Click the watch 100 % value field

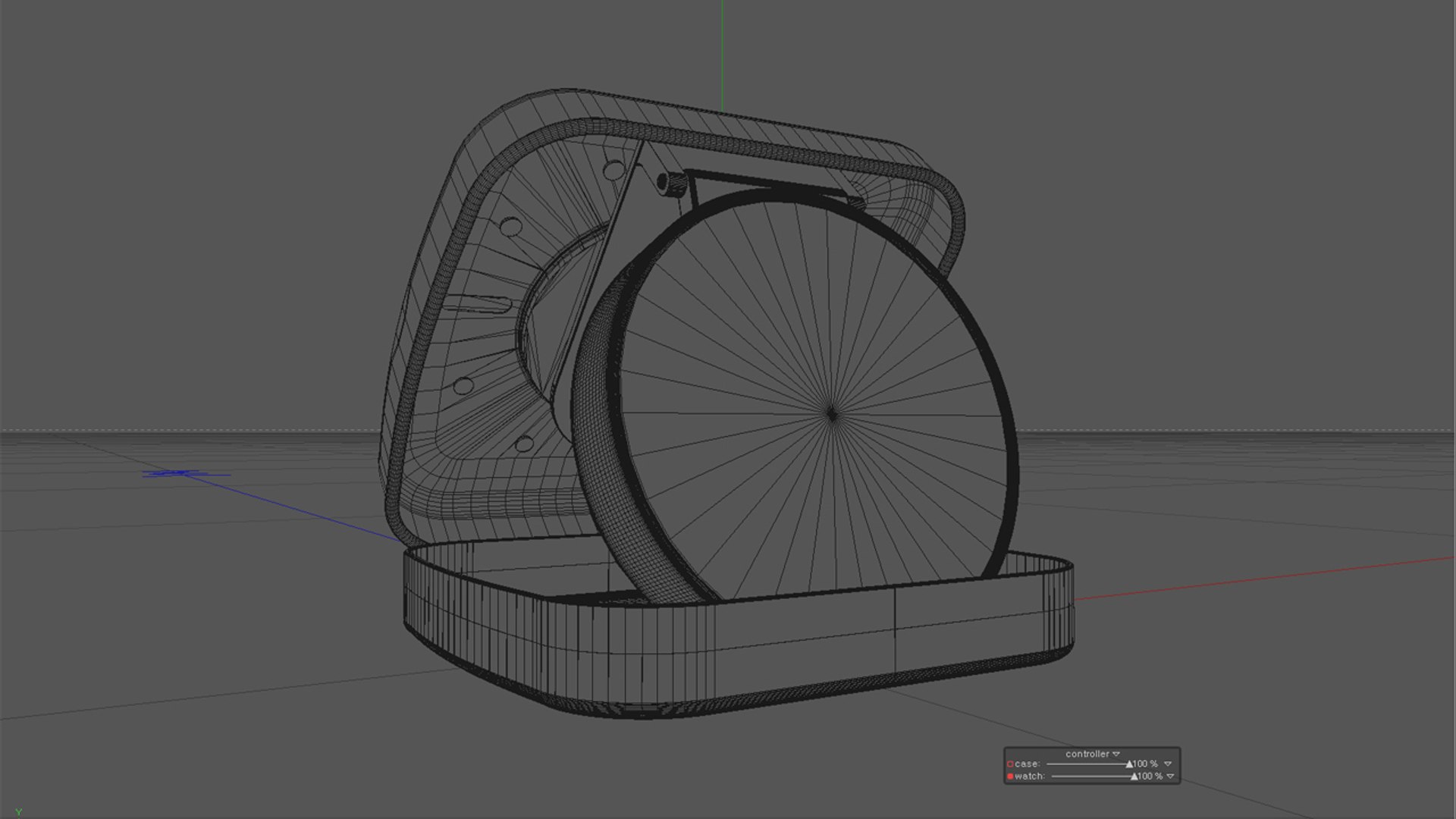pos(1151,777)
